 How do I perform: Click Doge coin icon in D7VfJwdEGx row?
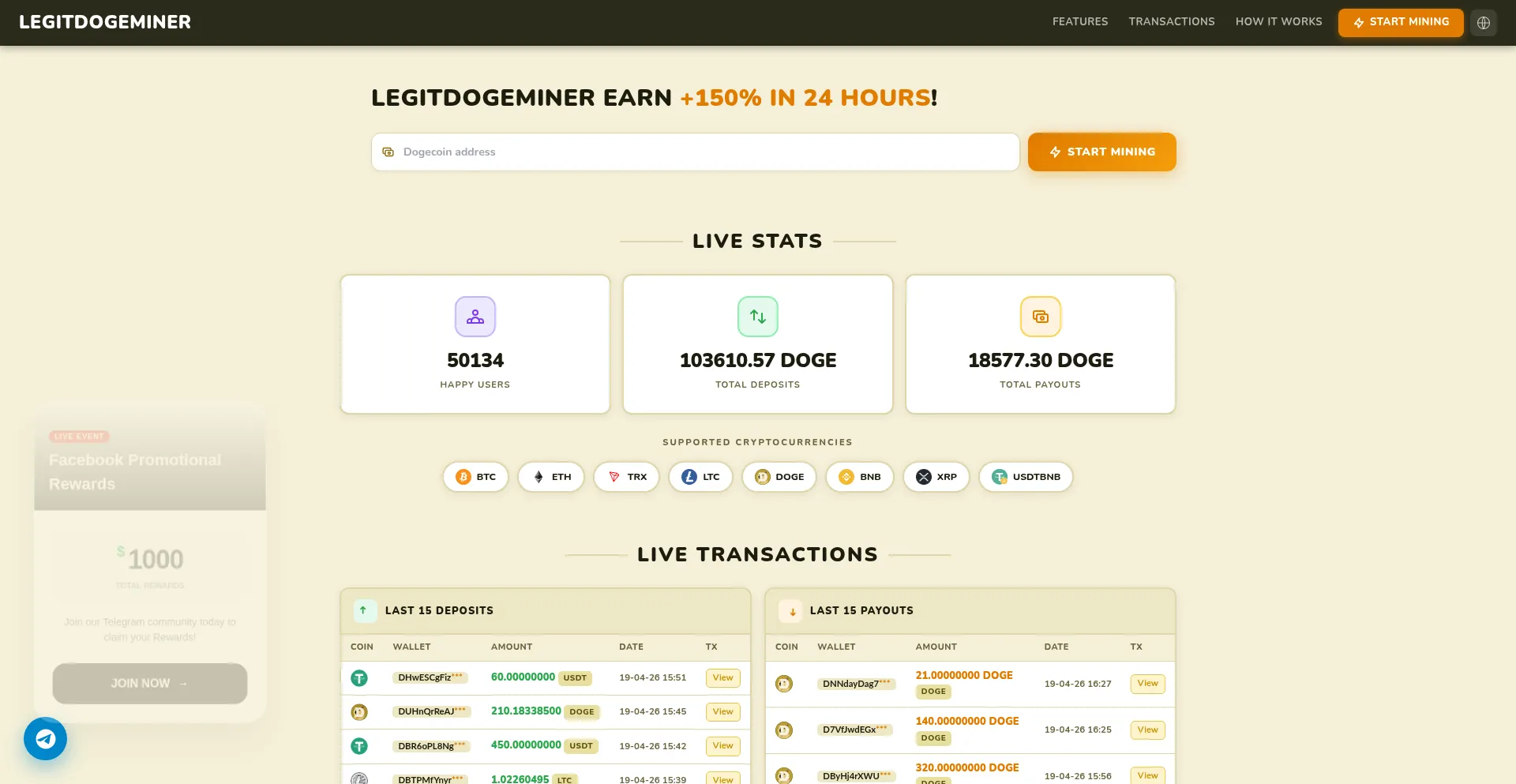click(x=784, y=730)
